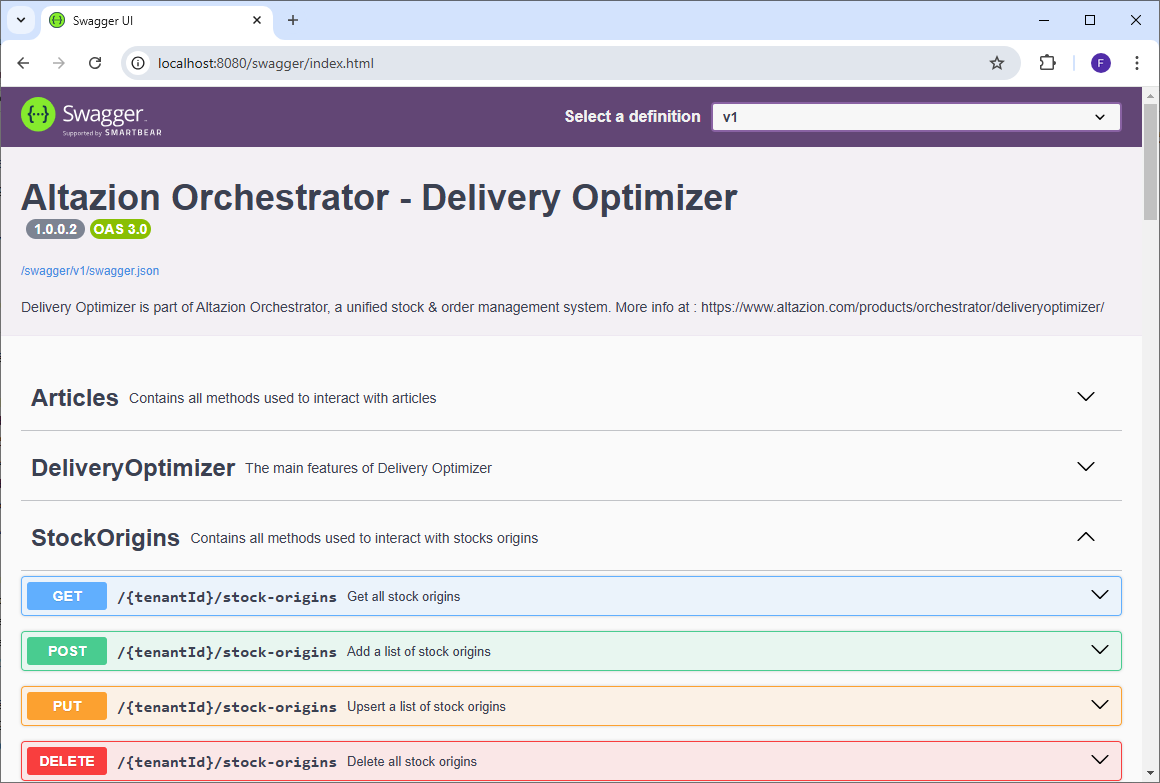This screenshot has height=783, width=1160.
Task: Click the OAS 3.0 version badge
Action: click(120, 229)
